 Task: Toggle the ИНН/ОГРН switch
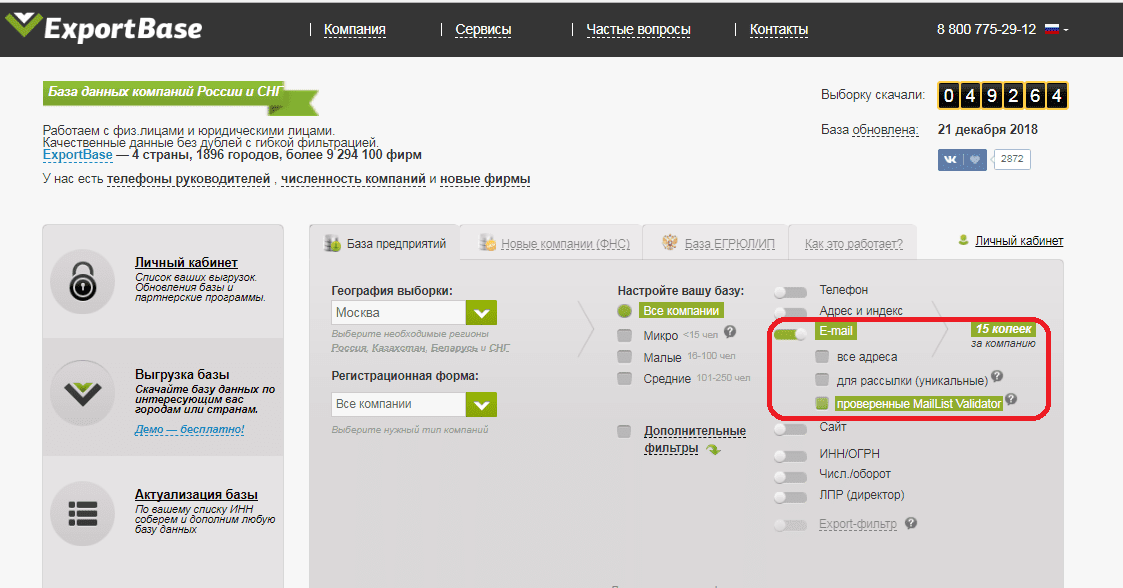click(791, 456)
